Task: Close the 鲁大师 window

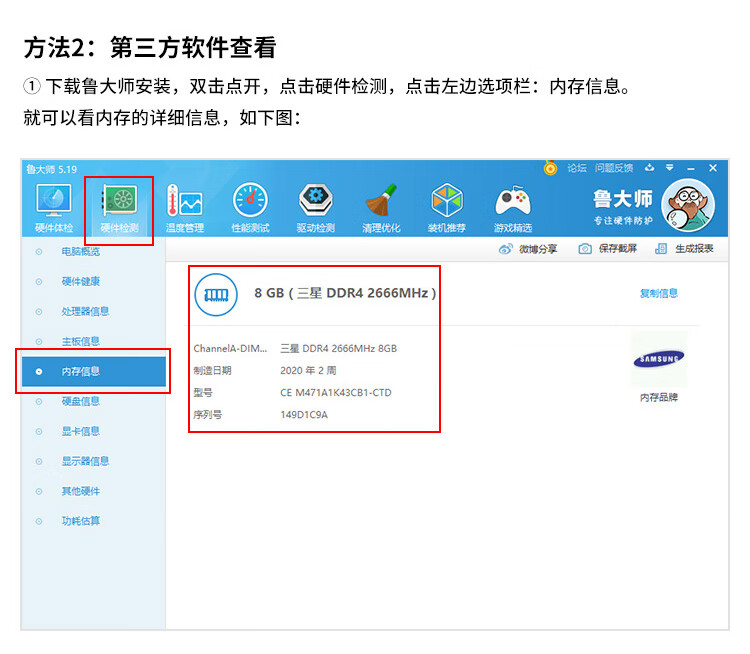Action: pos(713,168)
